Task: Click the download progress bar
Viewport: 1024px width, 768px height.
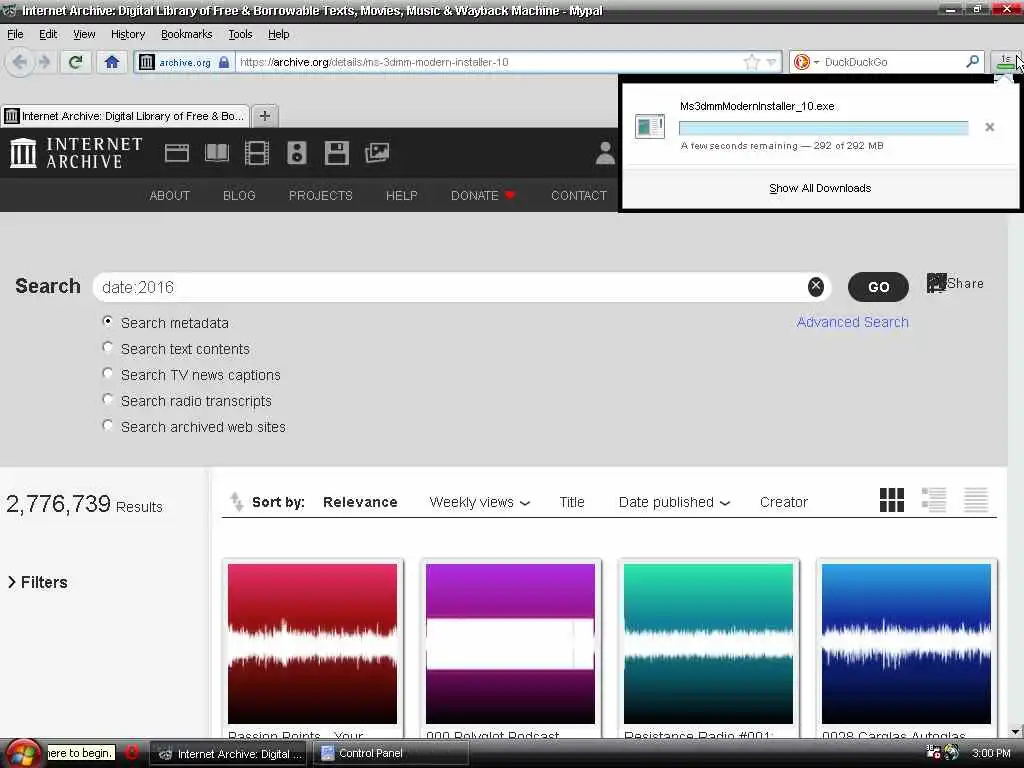Action: tap(824, 128)
